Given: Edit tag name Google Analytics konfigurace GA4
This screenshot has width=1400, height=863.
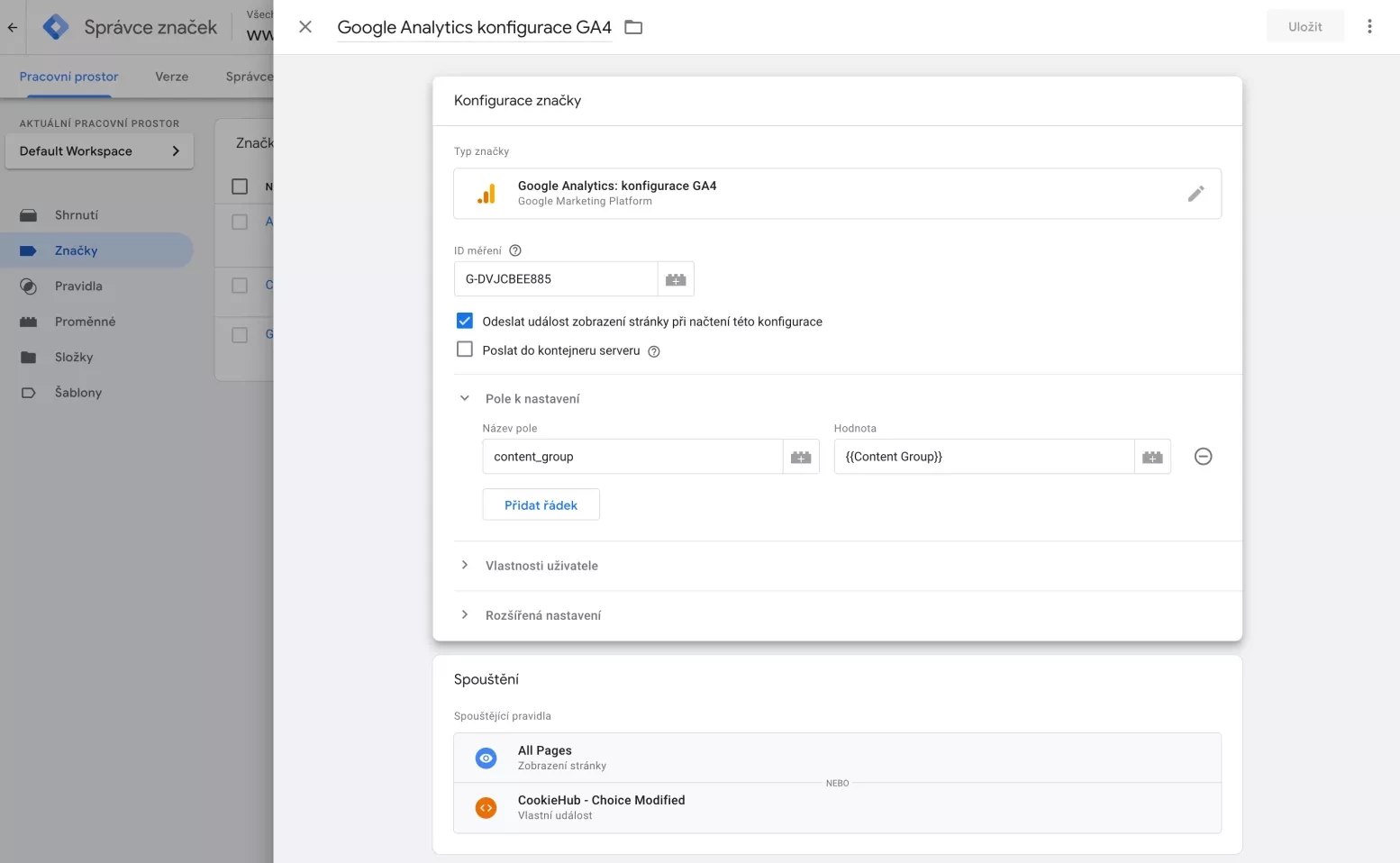Looking at the screenshot, I should (474, 27).
